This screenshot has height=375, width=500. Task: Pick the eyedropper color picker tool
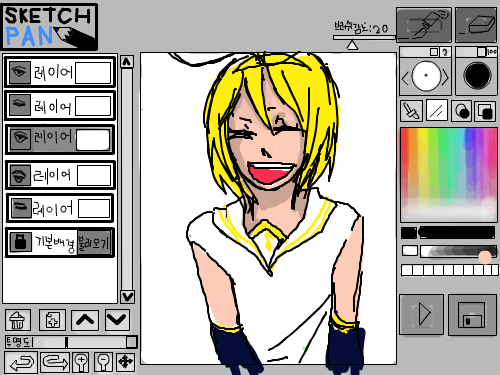click(x=411, y=111)
